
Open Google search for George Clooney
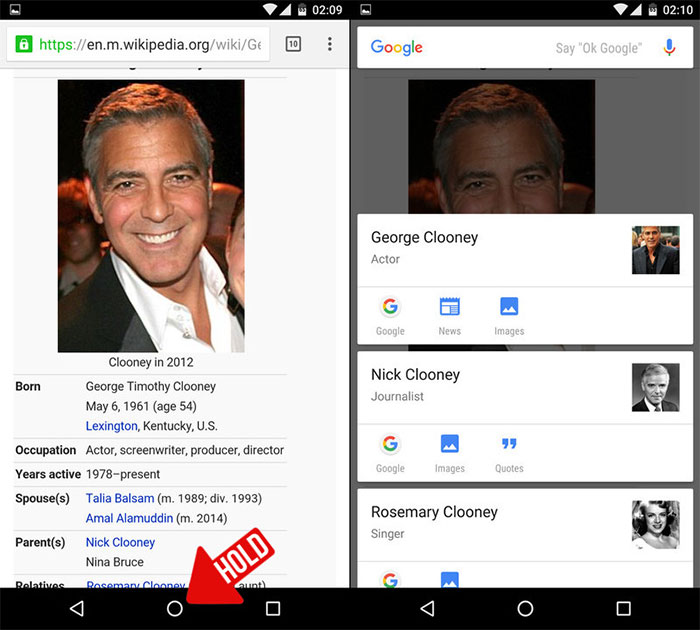click(x=390, y=315)
